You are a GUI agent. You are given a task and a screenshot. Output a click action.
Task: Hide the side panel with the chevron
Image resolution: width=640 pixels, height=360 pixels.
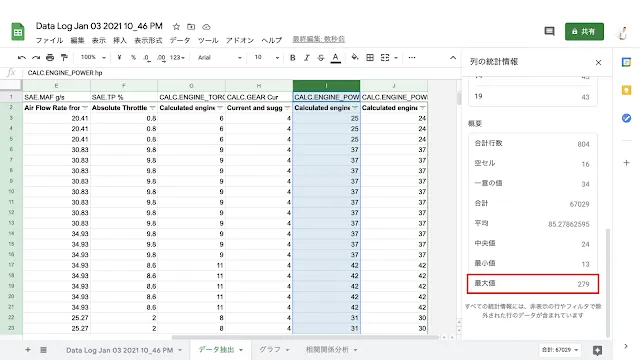click(626, 346)
